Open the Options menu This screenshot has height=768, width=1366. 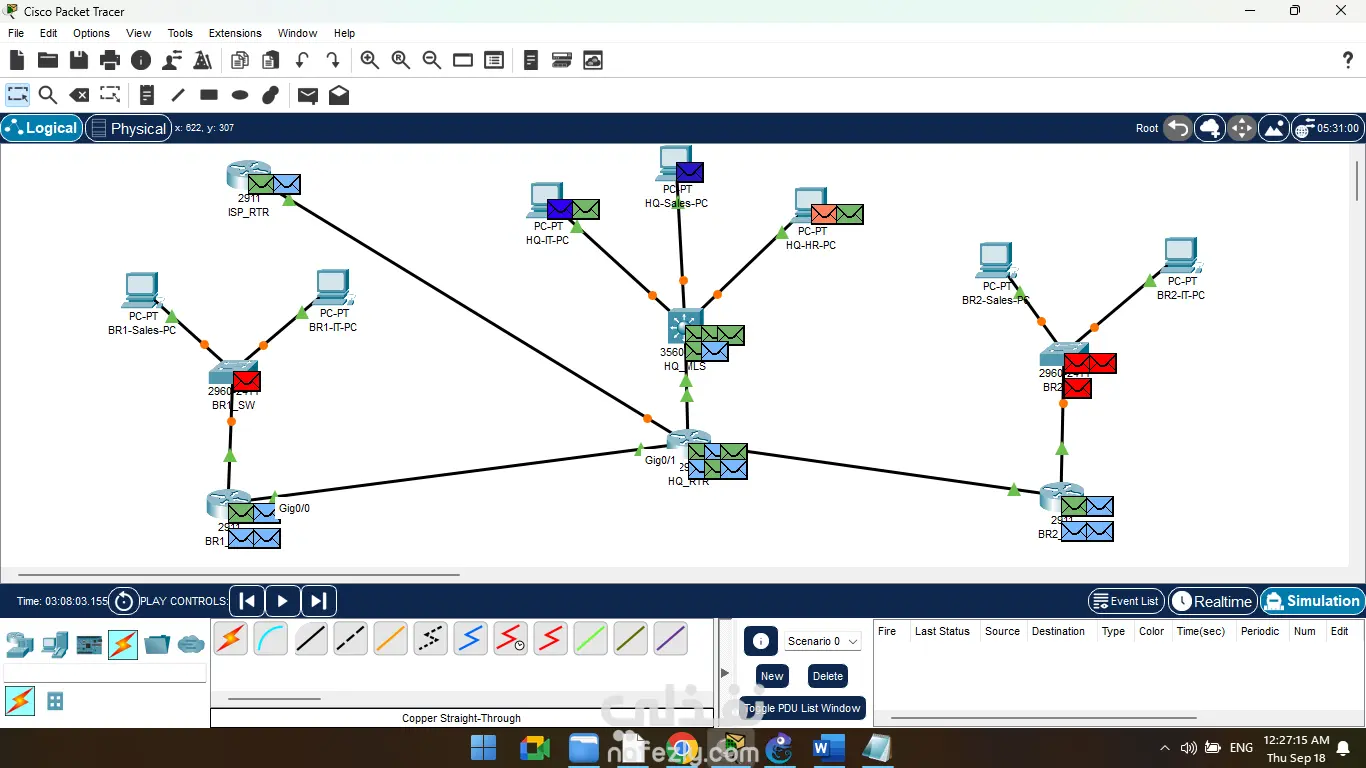coord(91,33)
